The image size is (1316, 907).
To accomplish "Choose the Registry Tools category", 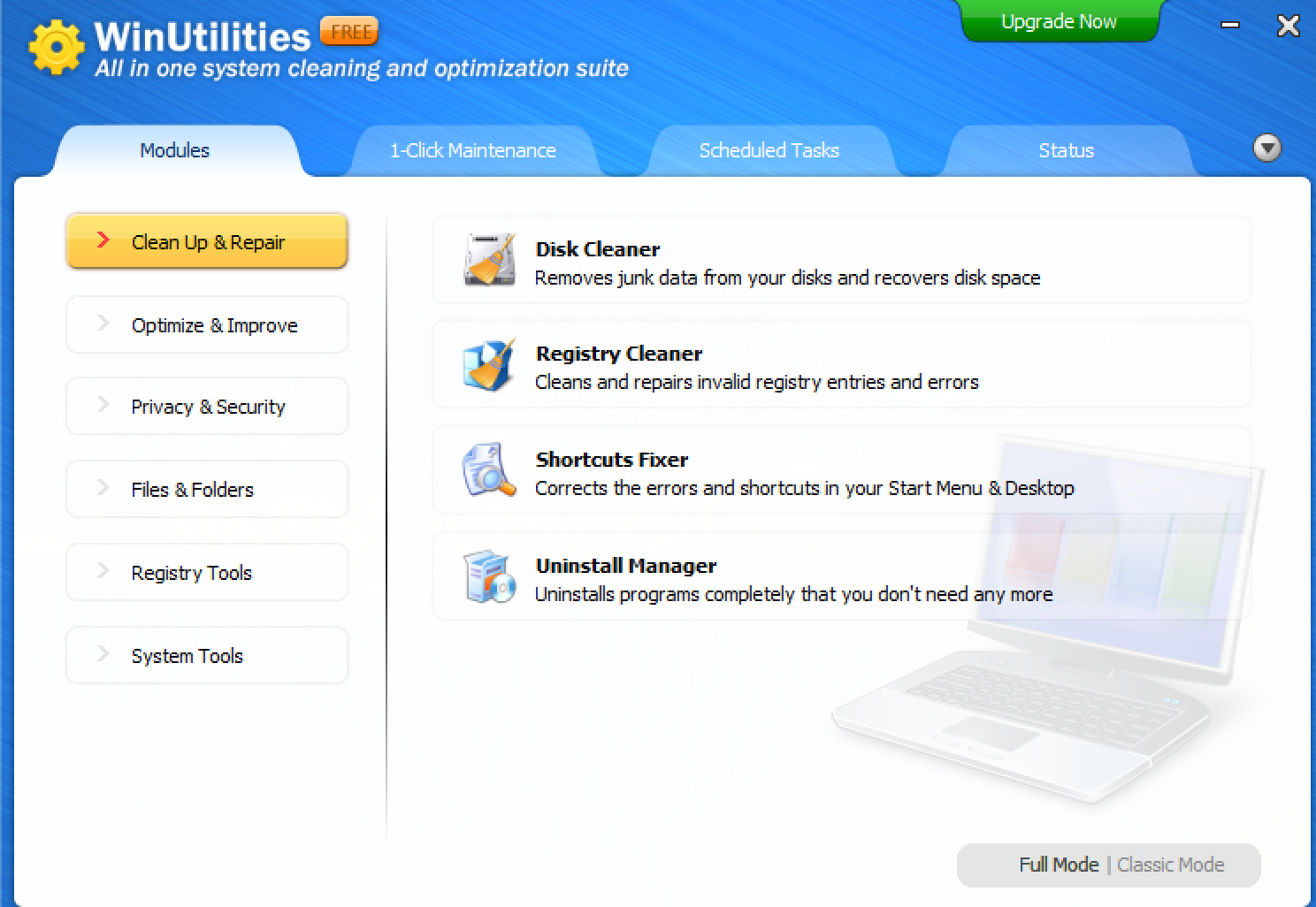I will pyautogui.click(x=207, y=572).
